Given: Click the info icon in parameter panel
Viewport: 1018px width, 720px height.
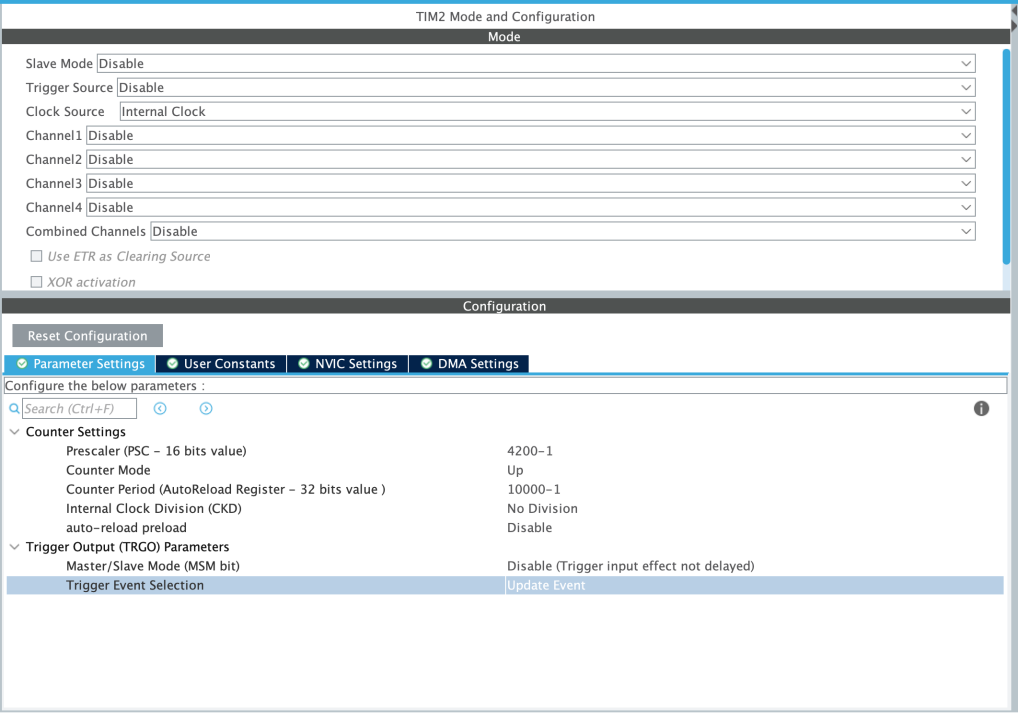Looking at the screenshot, I should 981,409.
